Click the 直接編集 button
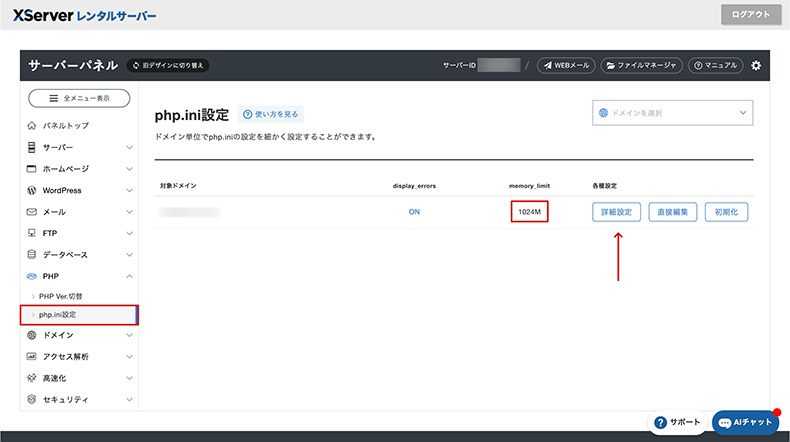The width and height of the screenshot is (790, 442). [x=673, y=212]
